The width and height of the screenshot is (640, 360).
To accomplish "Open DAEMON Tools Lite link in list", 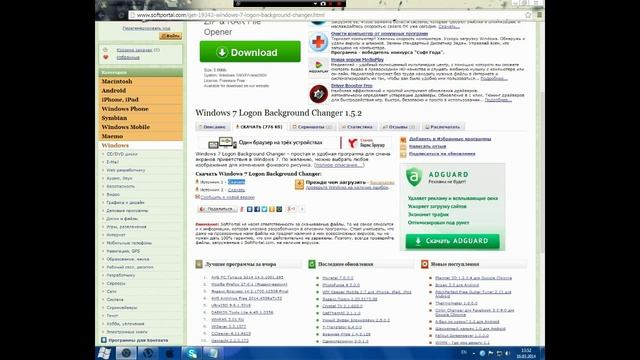I will pos(242,313).
